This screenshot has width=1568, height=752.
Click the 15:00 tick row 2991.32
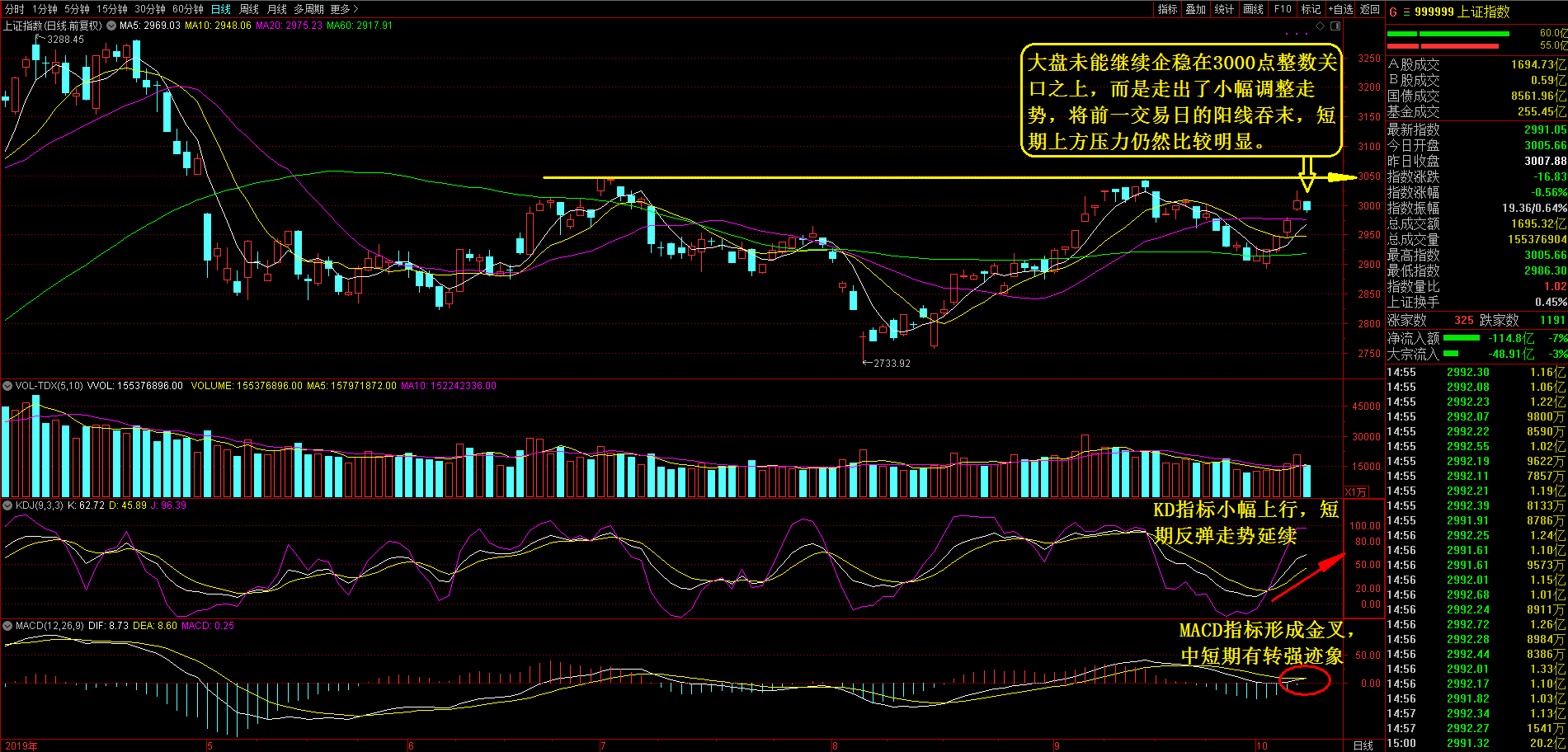(1476, 743)
